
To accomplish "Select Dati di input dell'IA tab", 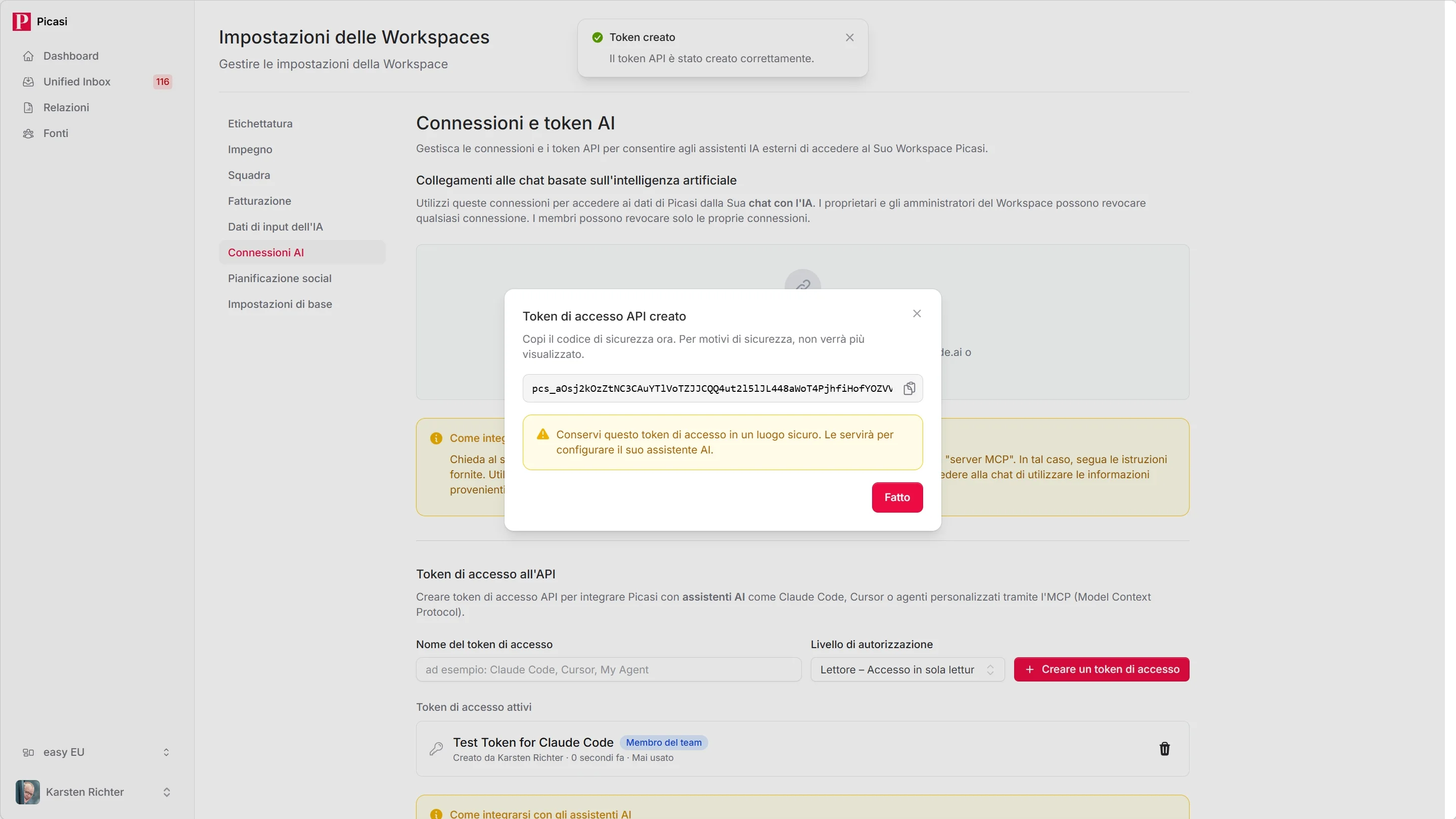I will (302, 226).
